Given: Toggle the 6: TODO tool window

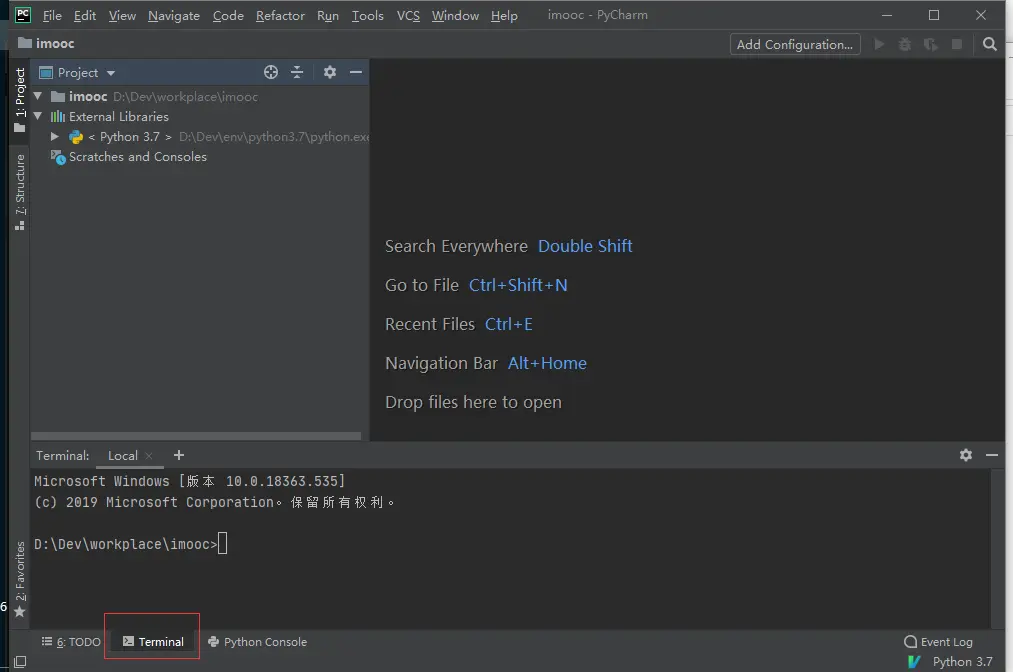Looking at the screenshot, I should coord(71,642).
